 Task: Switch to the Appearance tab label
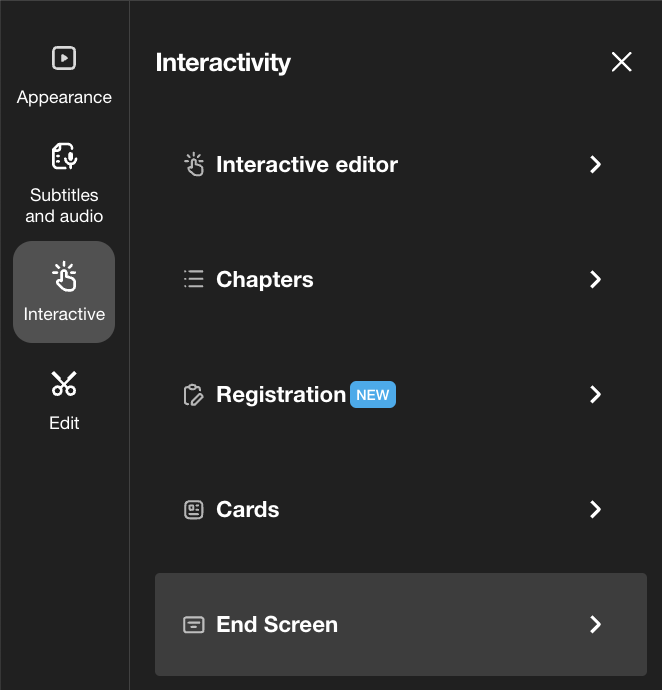[64, 97]
